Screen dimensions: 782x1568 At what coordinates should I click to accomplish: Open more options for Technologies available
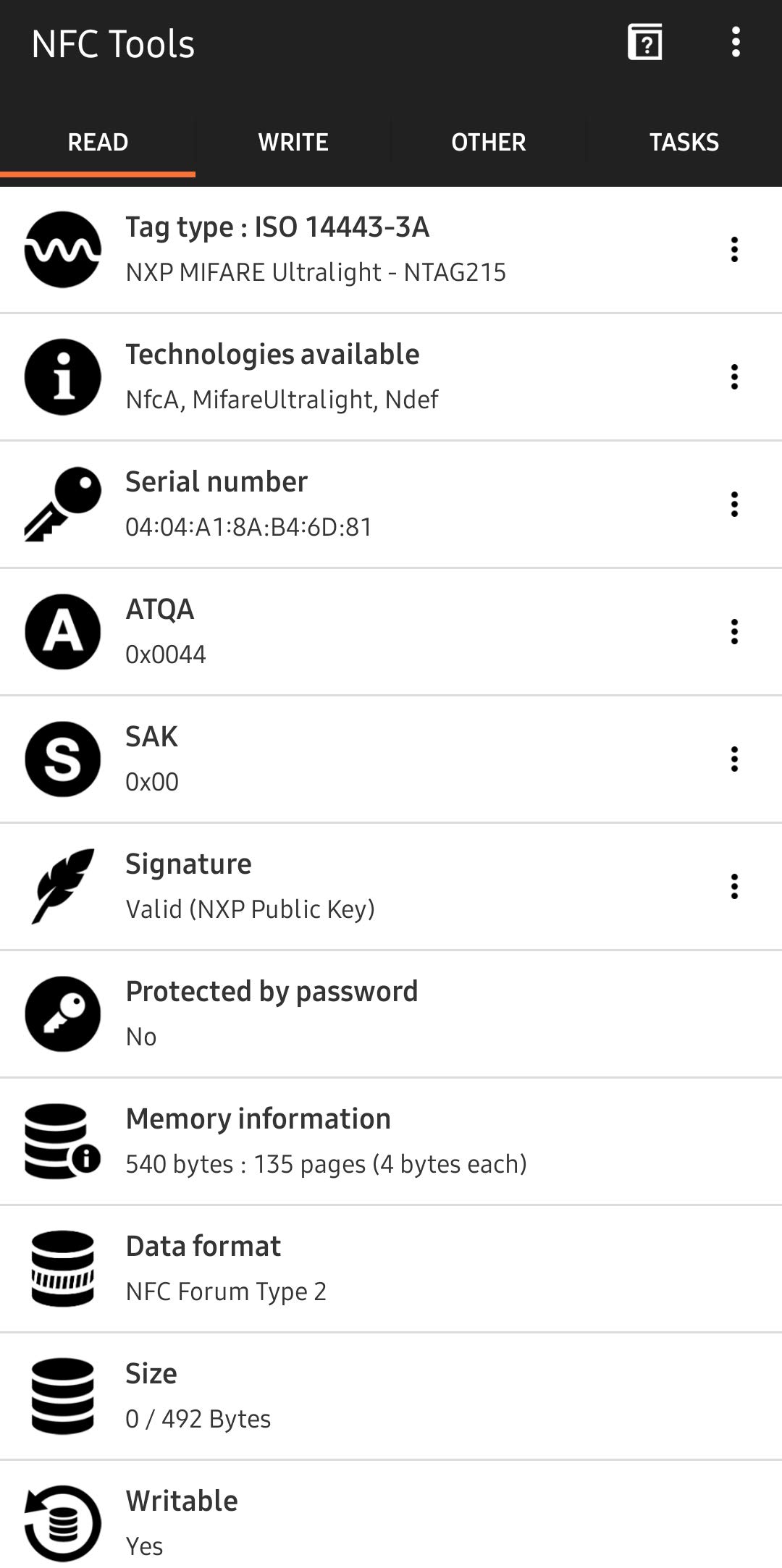click(x=734, y=377)
